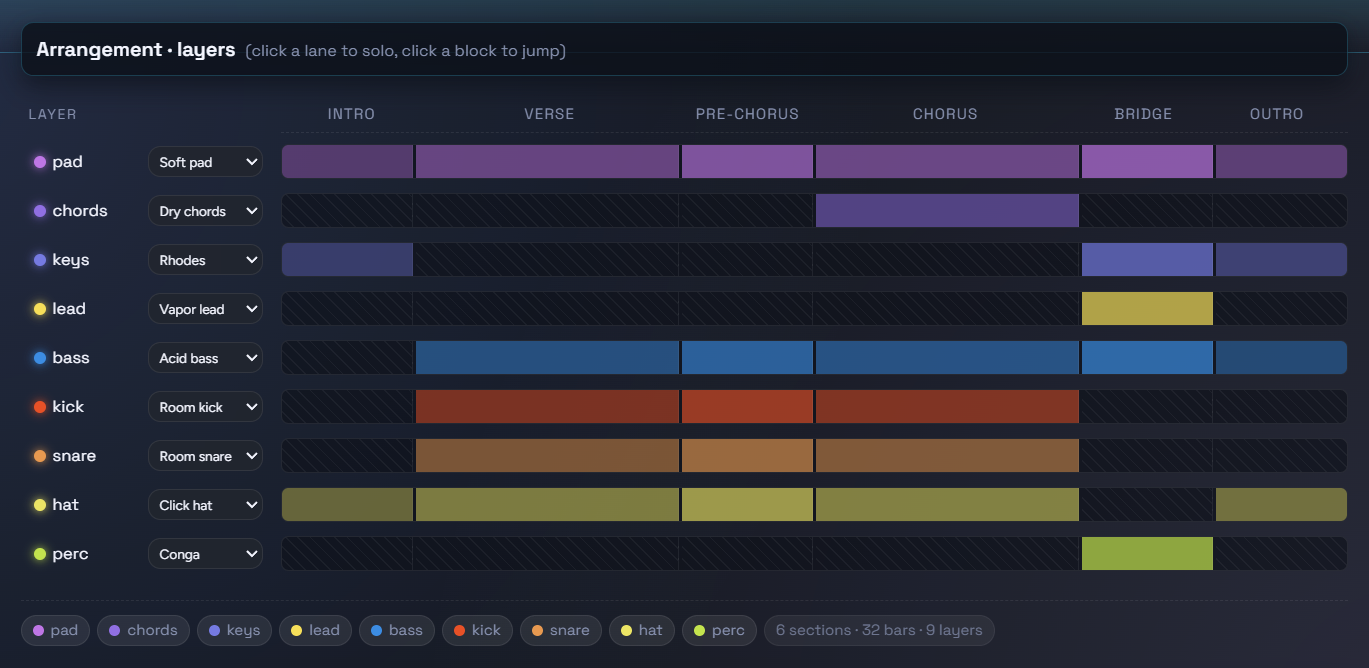The height and width of the screenshot is (668, 1369).
Task: Jump to the keys block in Outro
Action: [x=1281, y=260]
